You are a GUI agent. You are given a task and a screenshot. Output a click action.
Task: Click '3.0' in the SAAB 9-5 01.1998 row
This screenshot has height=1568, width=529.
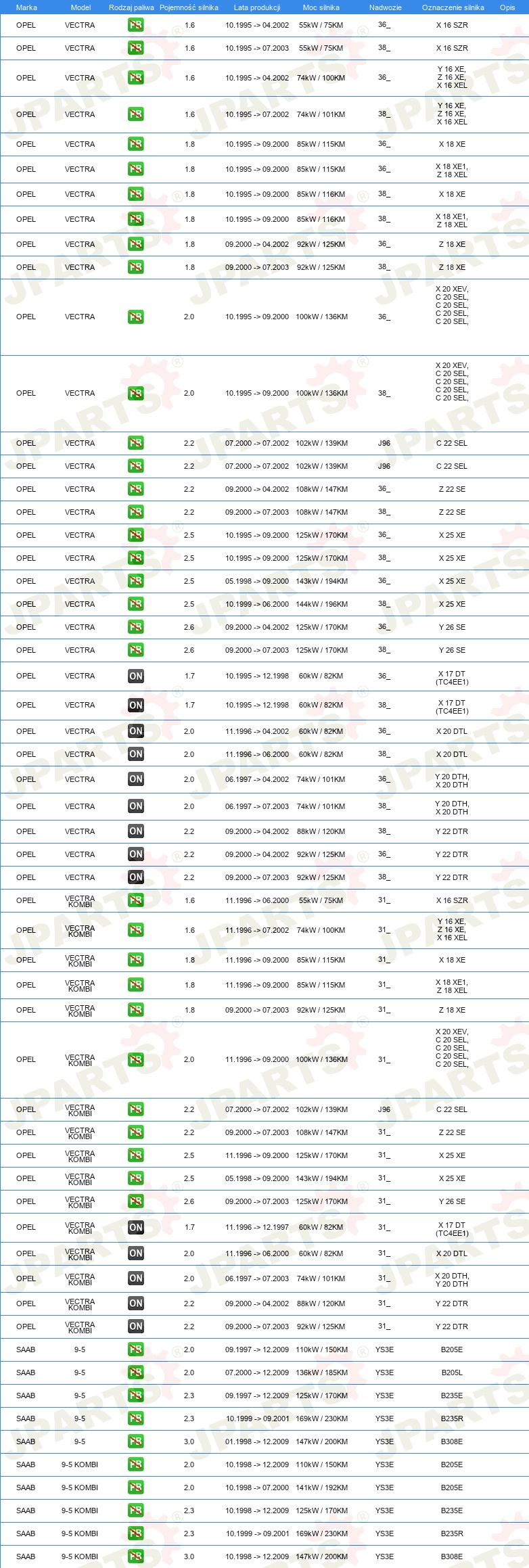pos(189,1442)
